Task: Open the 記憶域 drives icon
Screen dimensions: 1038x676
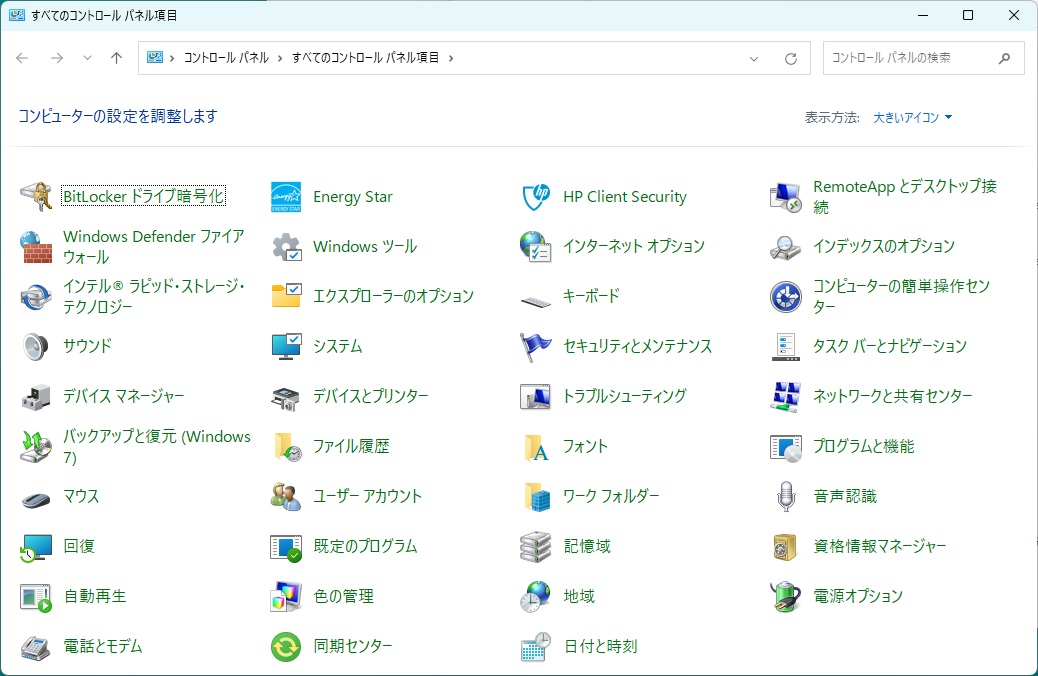Action: click(x=536, y=546)
